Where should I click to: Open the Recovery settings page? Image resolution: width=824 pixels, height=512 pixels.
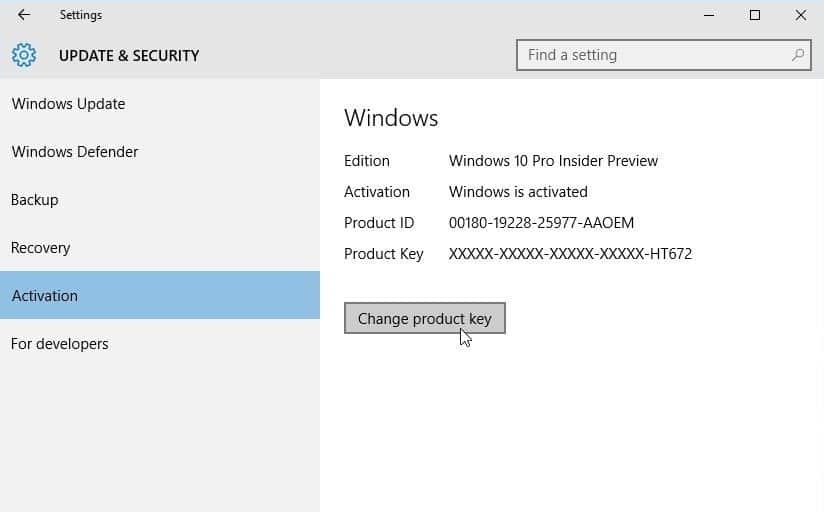pos(41,248)
